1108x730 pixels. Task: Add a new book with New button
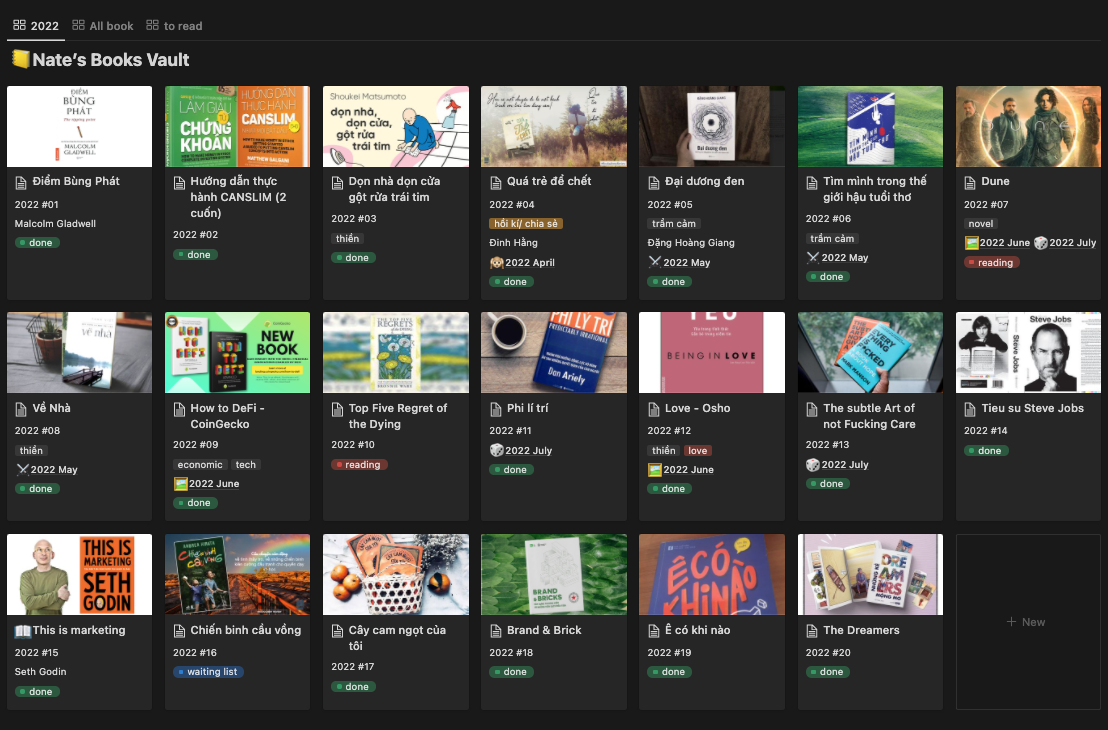[x=1027, y=622]
